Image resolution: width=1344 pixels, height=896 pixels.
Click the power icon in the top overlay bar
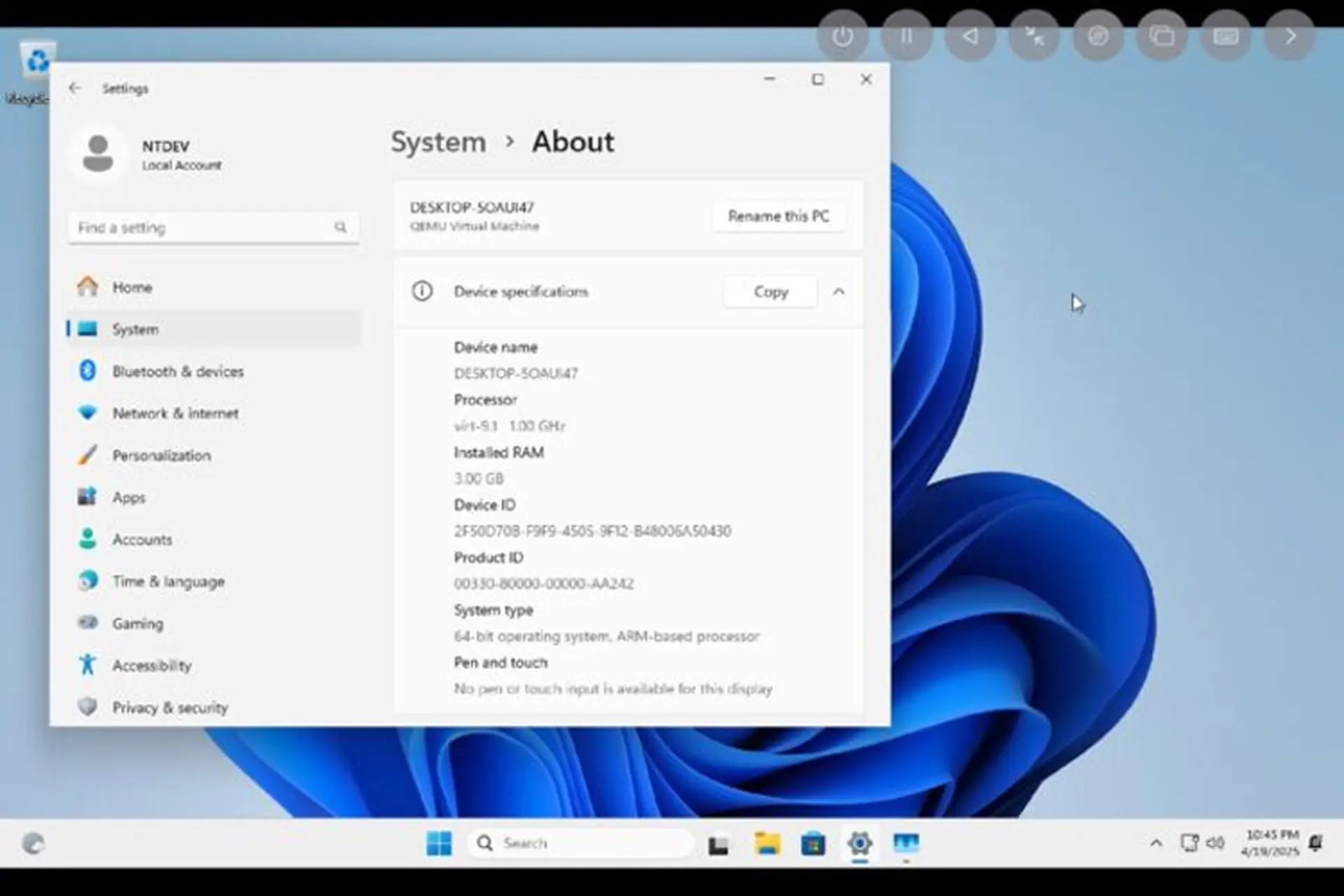(x=843, y=35)
